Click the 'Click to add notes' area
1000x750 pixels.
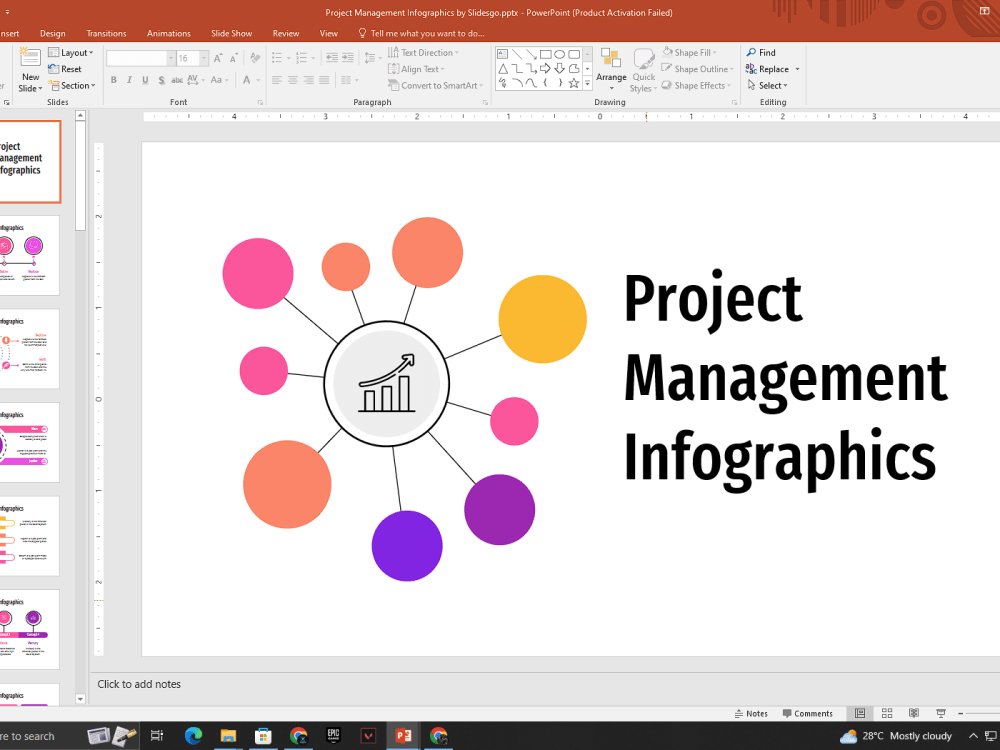pos(140,684)
